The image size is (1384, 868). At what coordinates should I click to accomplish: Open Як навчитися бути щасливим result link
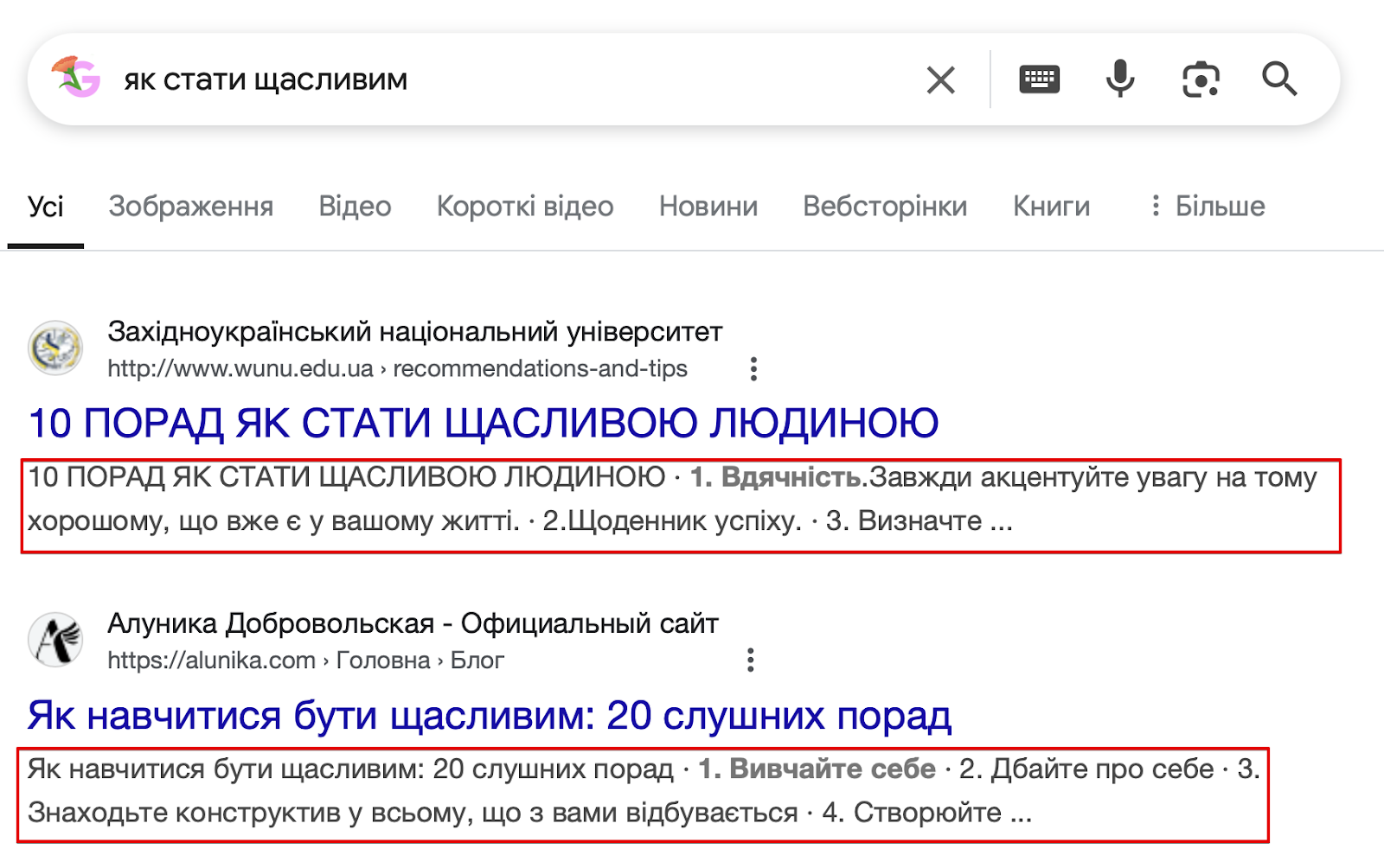490,716
